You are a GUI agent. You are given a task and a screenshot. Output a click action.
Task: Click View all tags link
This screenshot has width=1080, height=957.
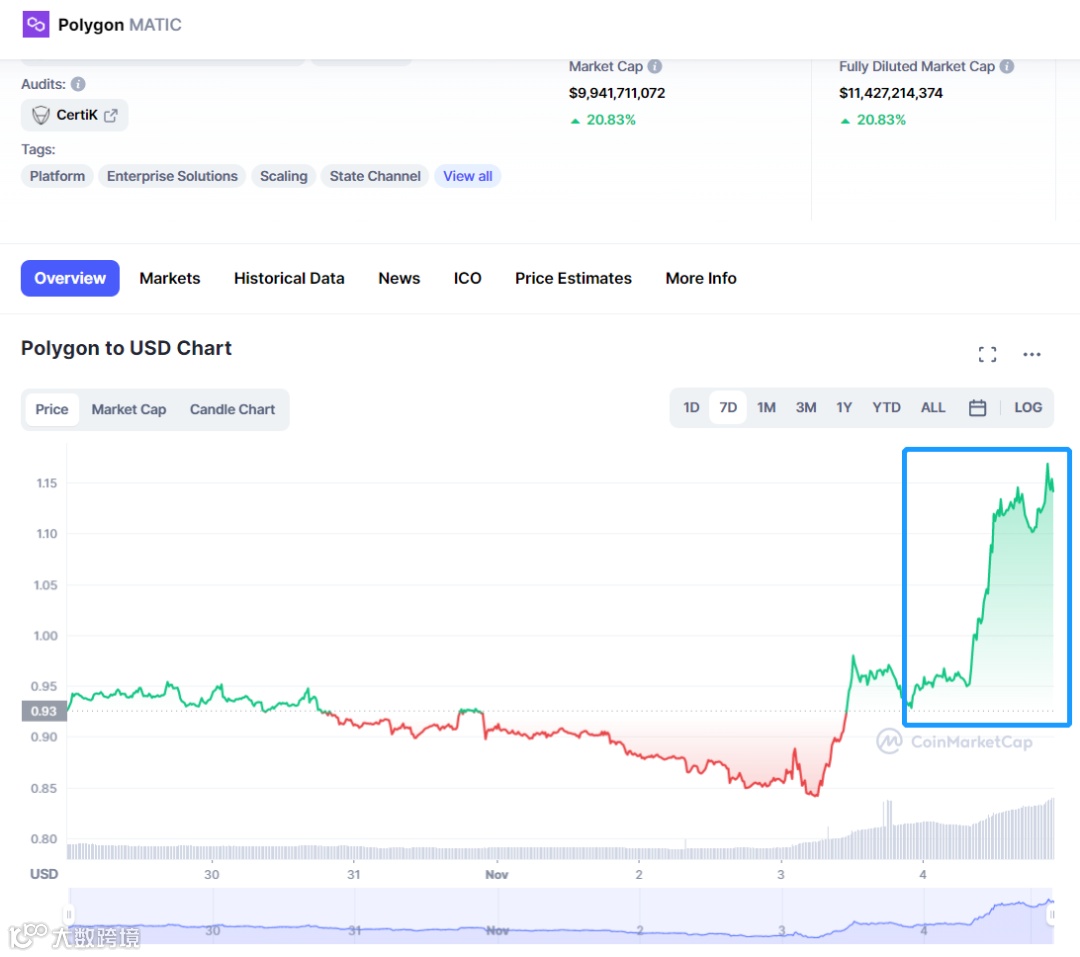[x=468, y=176]
